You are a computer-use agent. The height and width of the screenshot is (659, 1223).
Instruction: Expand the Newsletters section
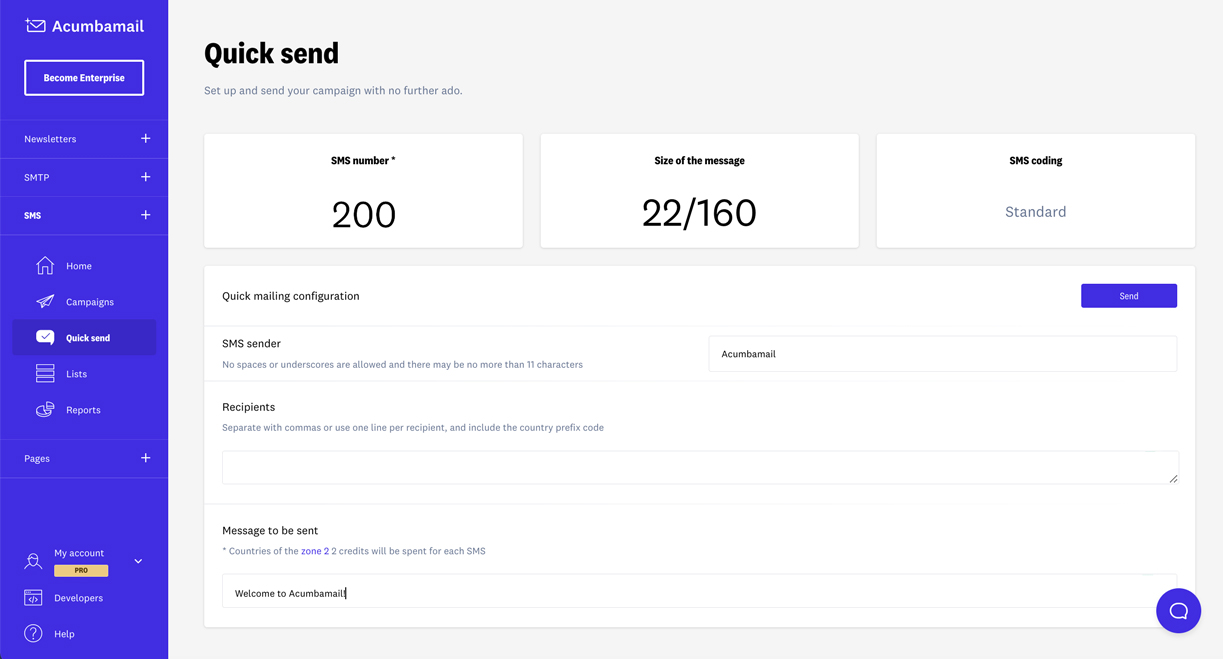[x=145, y=139]
